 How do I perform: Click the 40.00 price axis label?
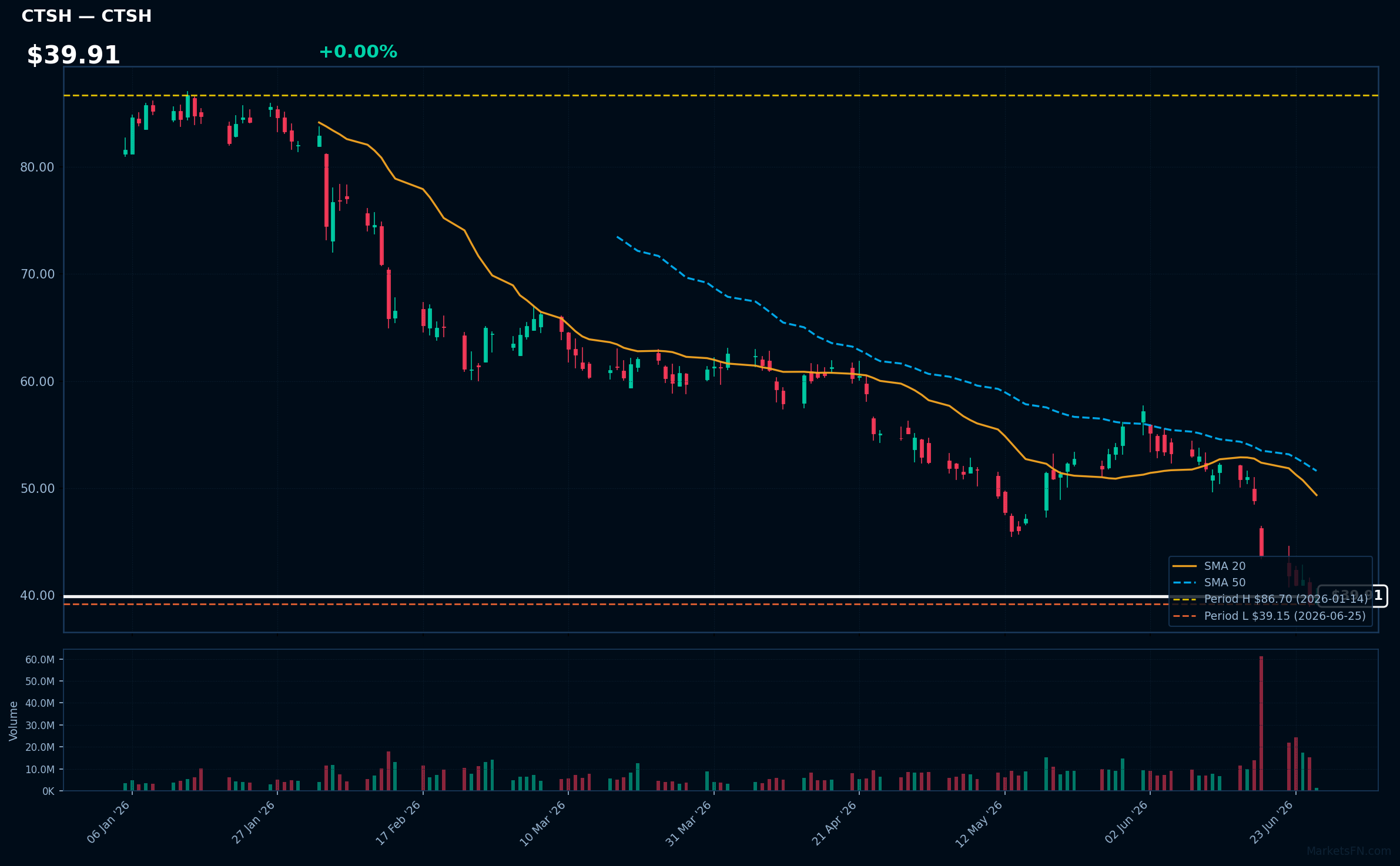point(37,595)
